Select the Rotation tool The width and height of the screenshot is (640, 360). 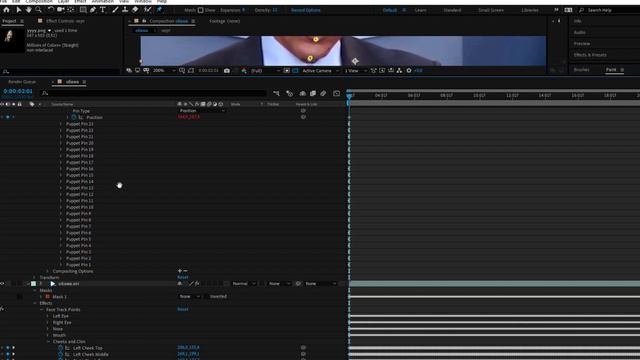[x=51, y=10]
